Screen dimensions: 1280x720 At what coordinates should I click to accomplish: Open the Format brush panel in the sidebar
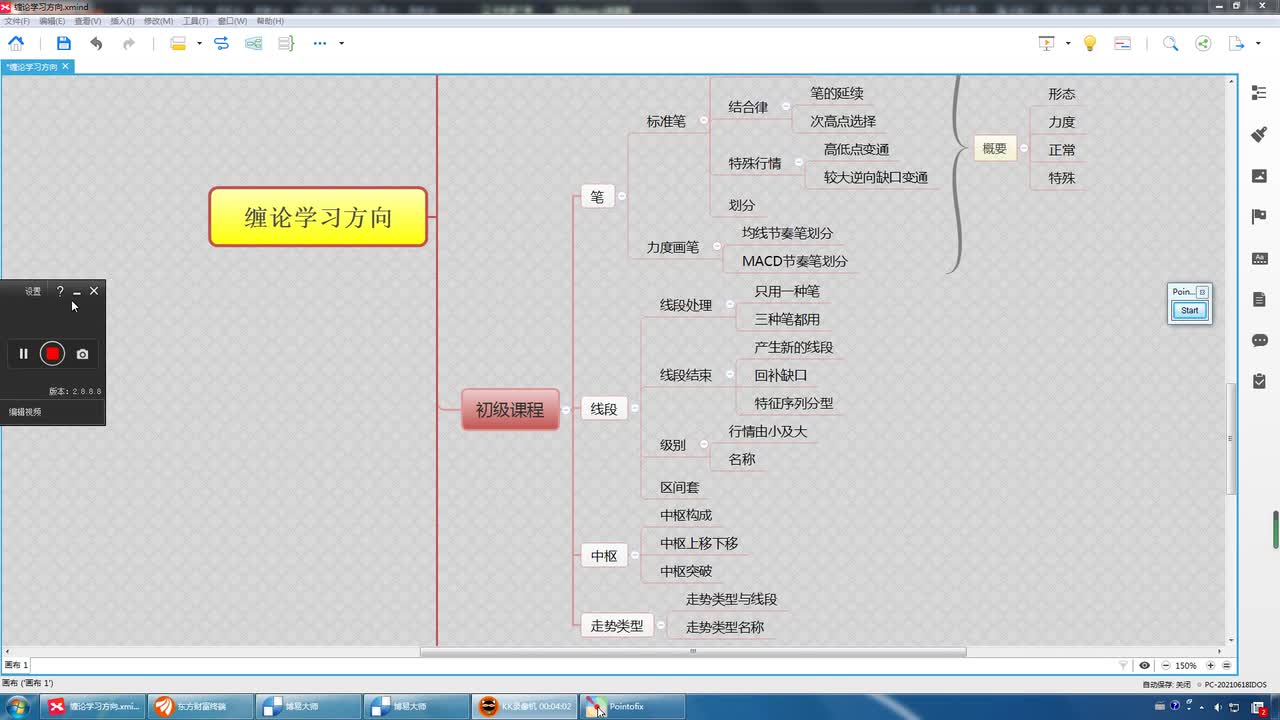(x=1259, y=135)
